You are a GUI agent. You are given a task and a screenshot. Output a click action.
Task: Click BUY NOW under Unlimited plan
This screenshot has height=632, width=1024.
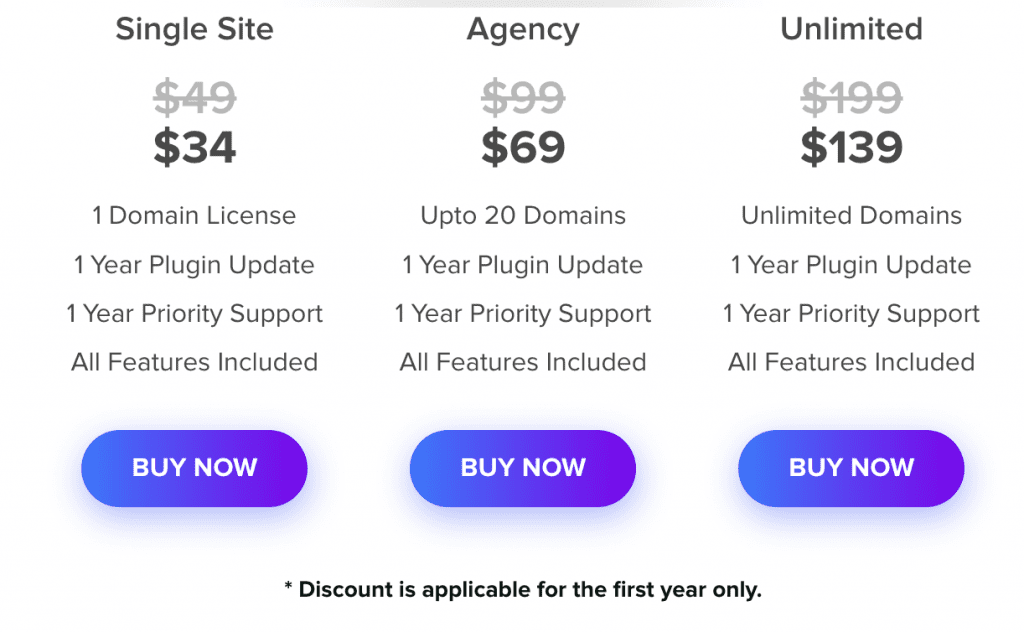pos(851,468)
